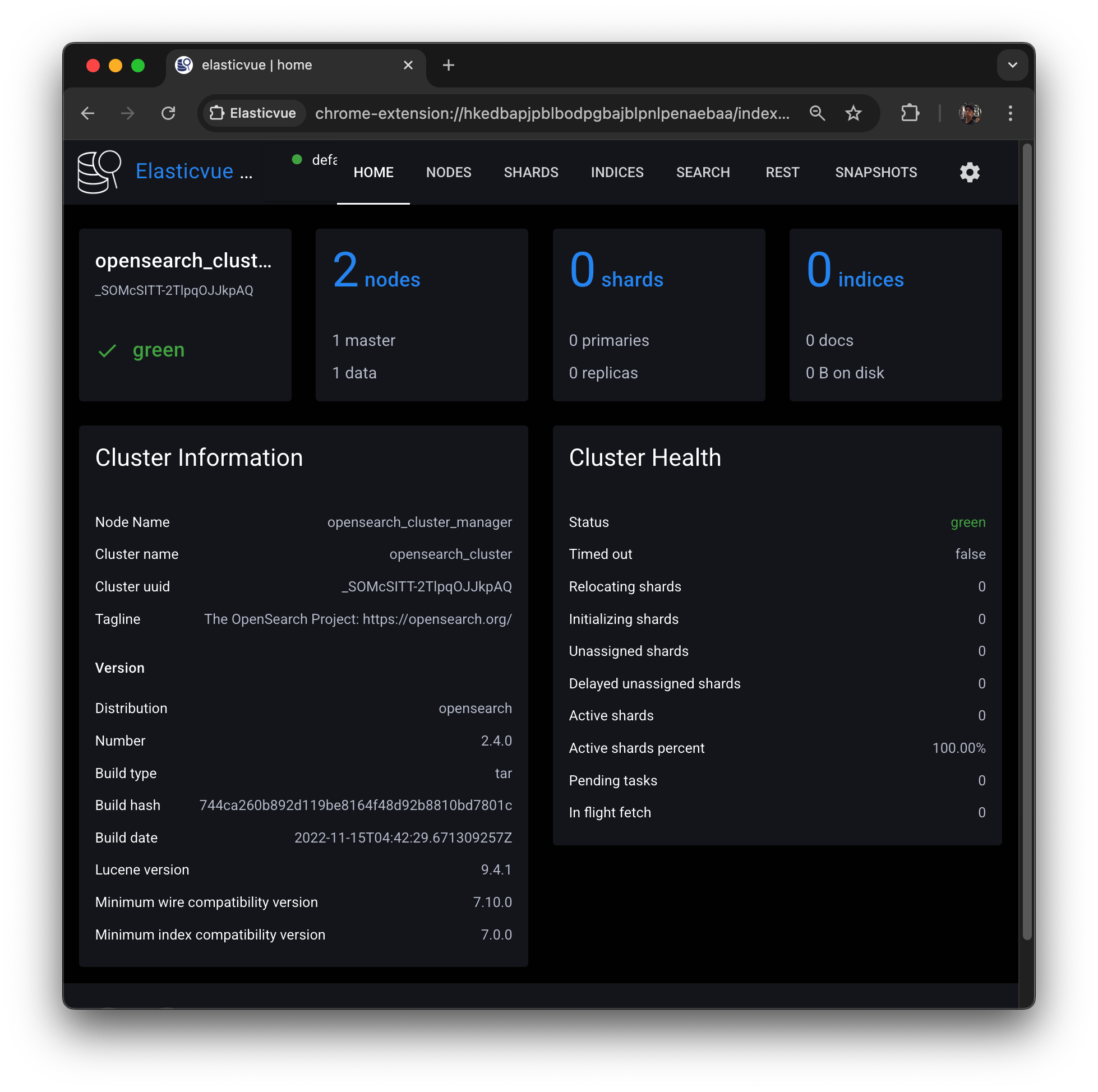Click the Elasticvue database logo icon

pyautogui.click(x=99, y=172)
